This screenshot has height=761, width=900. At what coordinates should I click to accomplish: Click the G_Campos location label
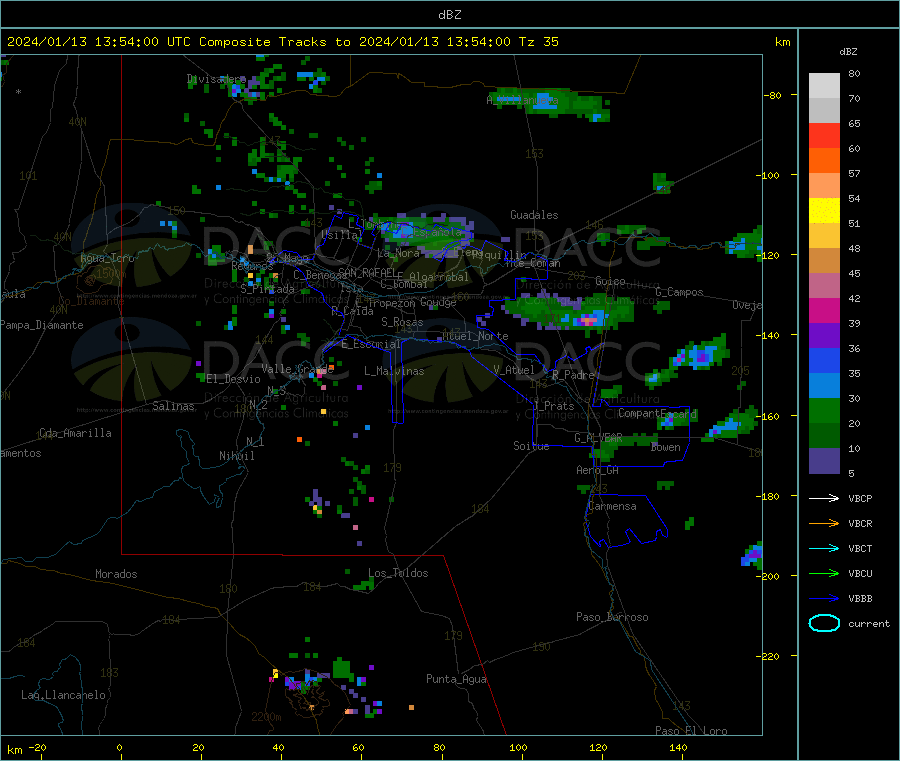pyautogui.click(x=679, y=292)
